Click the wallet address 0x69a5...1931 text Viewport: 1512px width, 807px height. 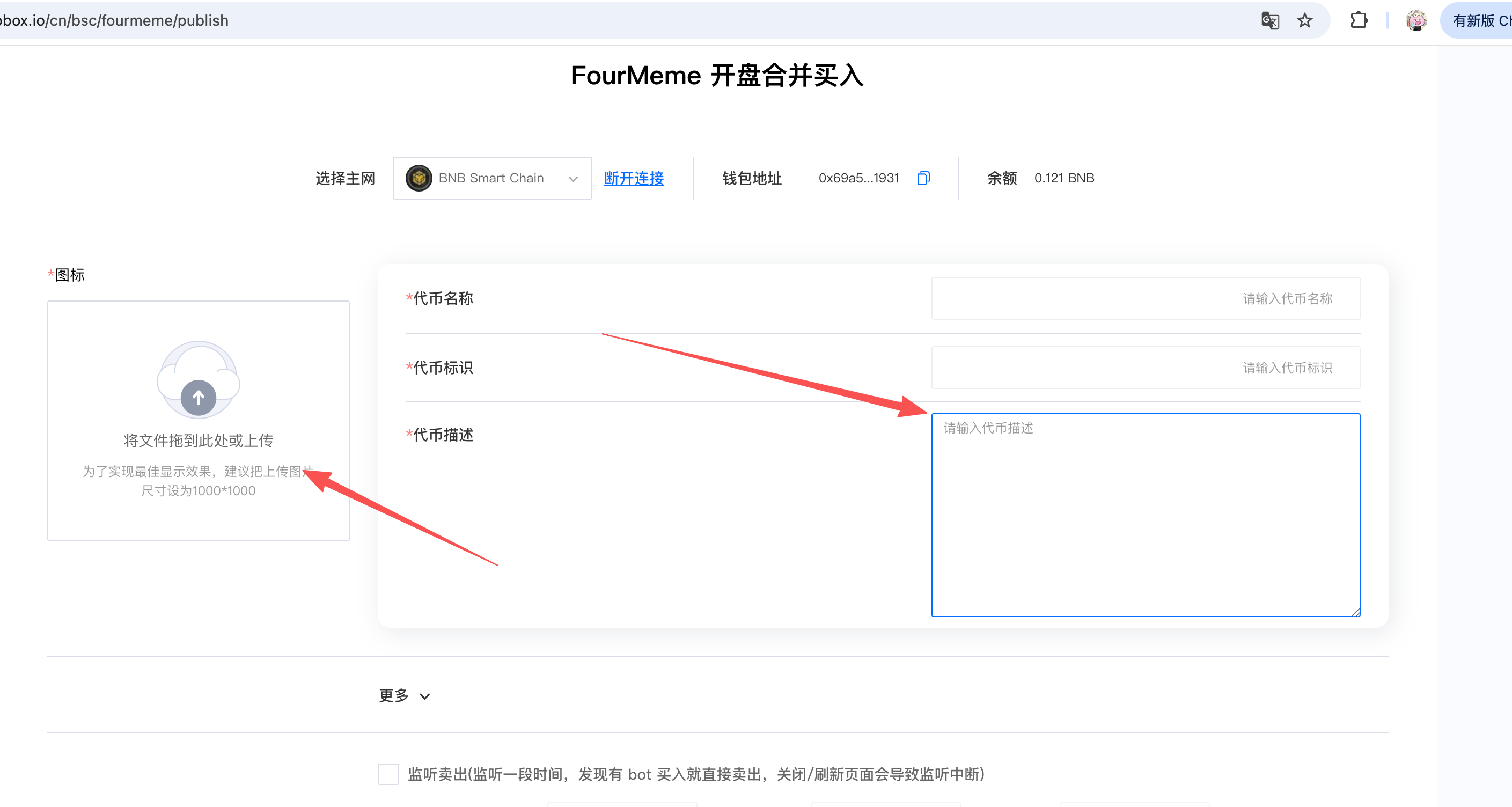click(858, 178)
